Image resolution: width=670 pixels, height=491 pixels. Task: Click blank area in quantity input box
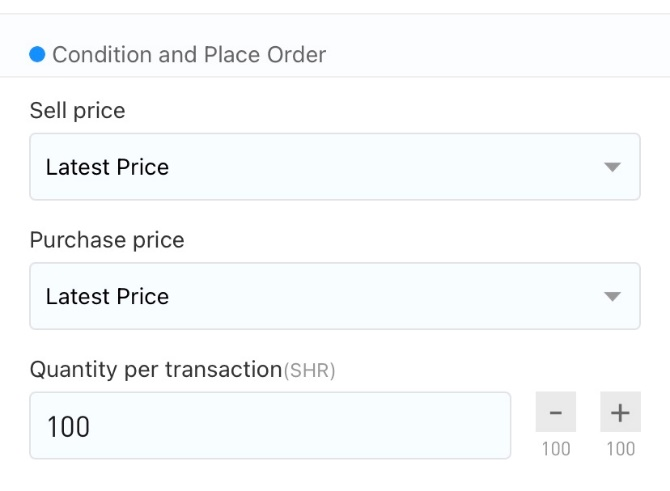coord(299,426)
